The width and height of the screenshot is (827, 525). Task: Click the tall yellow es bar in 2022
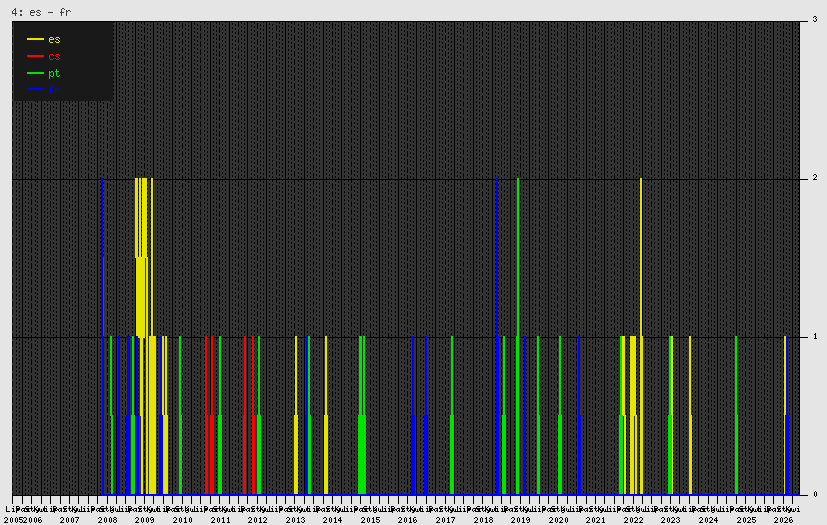tap(641, 336)
